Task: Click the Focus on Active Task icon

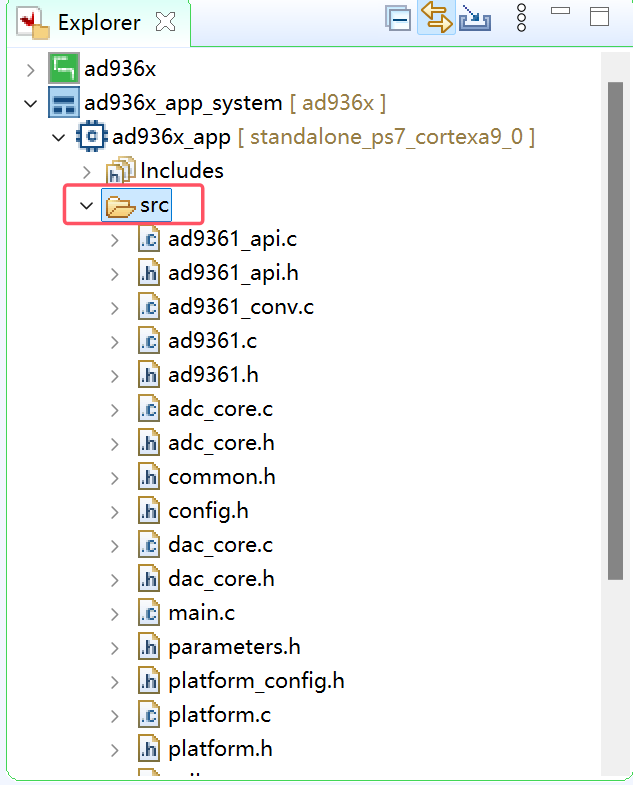Action: tap(474, 18)
